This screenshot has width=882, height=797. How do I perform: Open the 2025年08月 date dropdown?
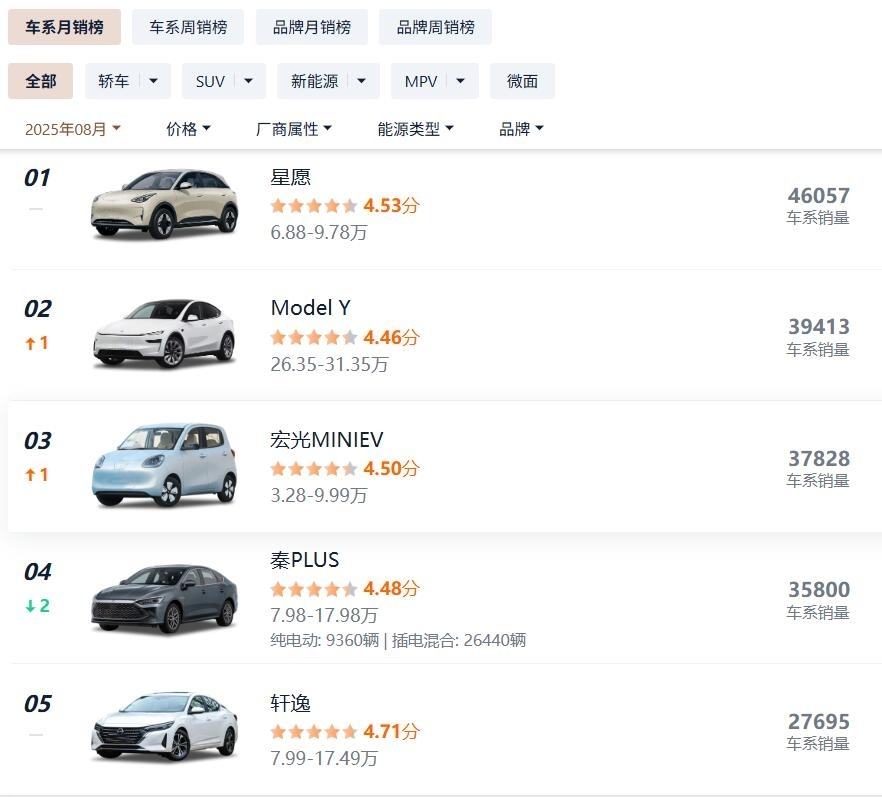[x=73, y=129]
